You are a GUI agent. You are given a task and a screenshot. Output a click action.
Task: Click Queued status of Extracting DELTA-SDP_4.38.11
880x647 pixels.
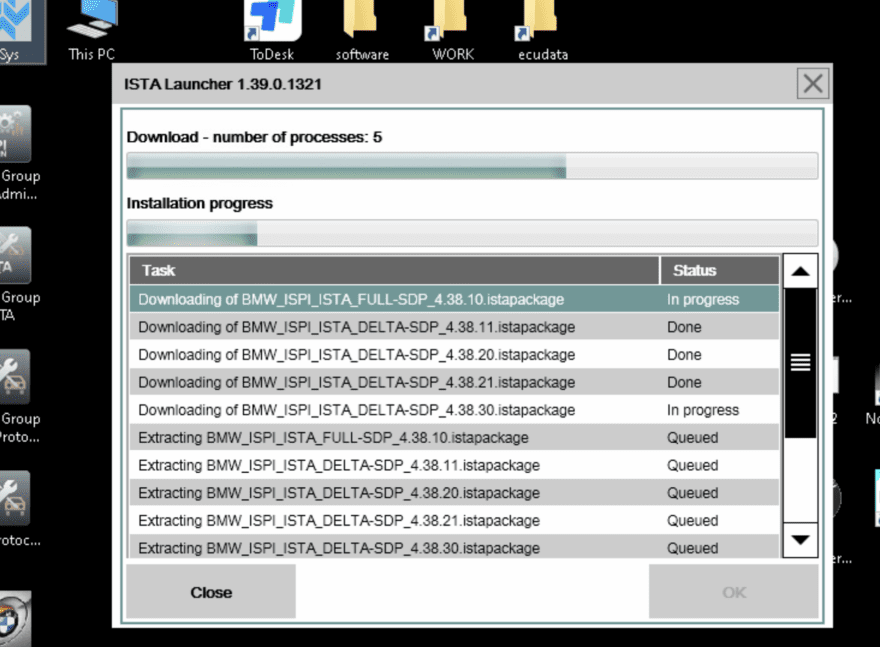693,465
